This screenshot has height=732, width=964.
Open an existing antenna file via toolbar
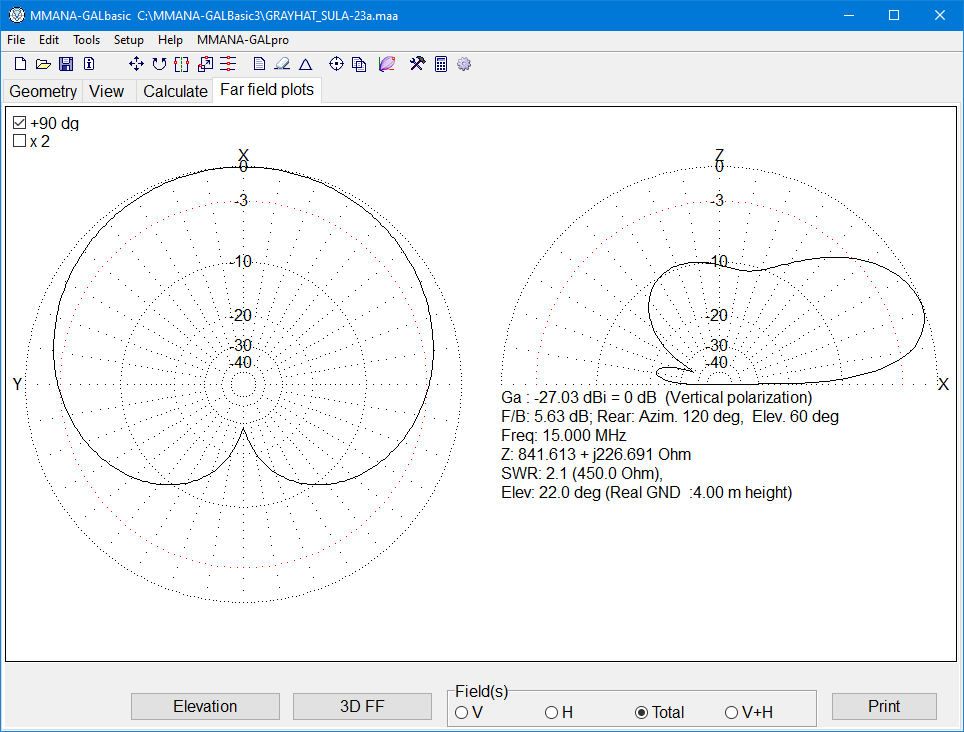point(43,64)
